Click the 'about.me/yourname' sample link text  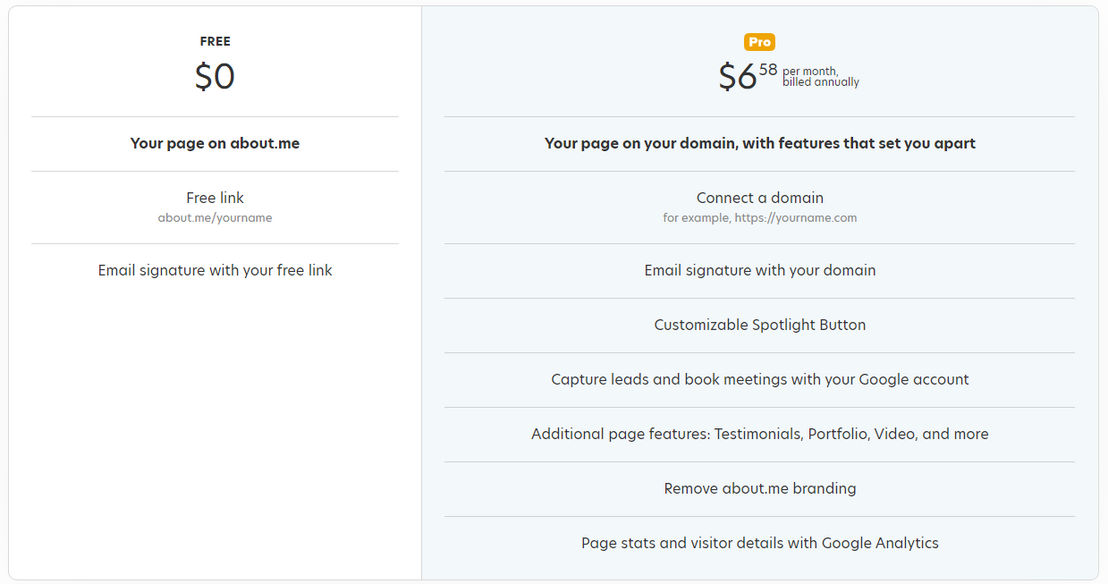(x=215, y=218)
